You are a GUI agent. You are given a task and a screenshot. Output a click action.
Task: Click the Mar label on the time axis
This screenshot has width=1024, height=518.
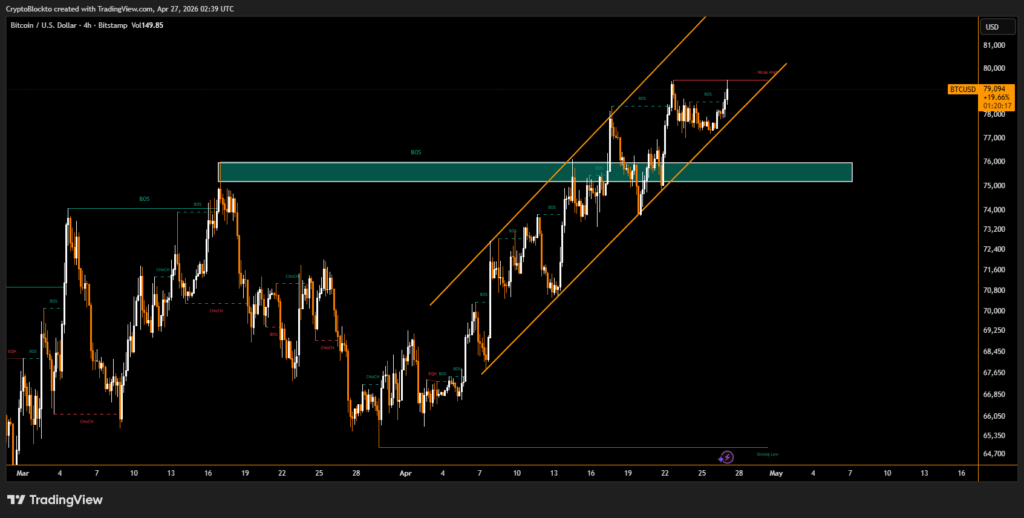[23, 472]
